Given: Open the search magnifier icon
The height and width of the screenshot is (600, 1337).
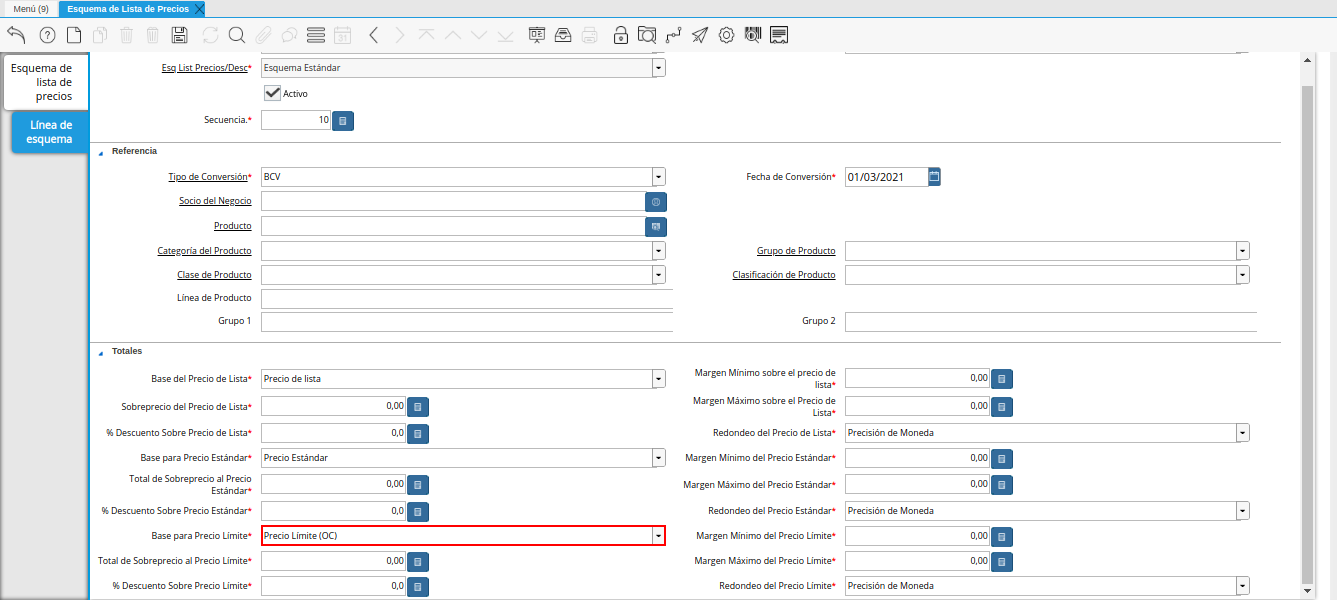Looking at the screenshot, I should pyautogui.click(x=237, y=35).
